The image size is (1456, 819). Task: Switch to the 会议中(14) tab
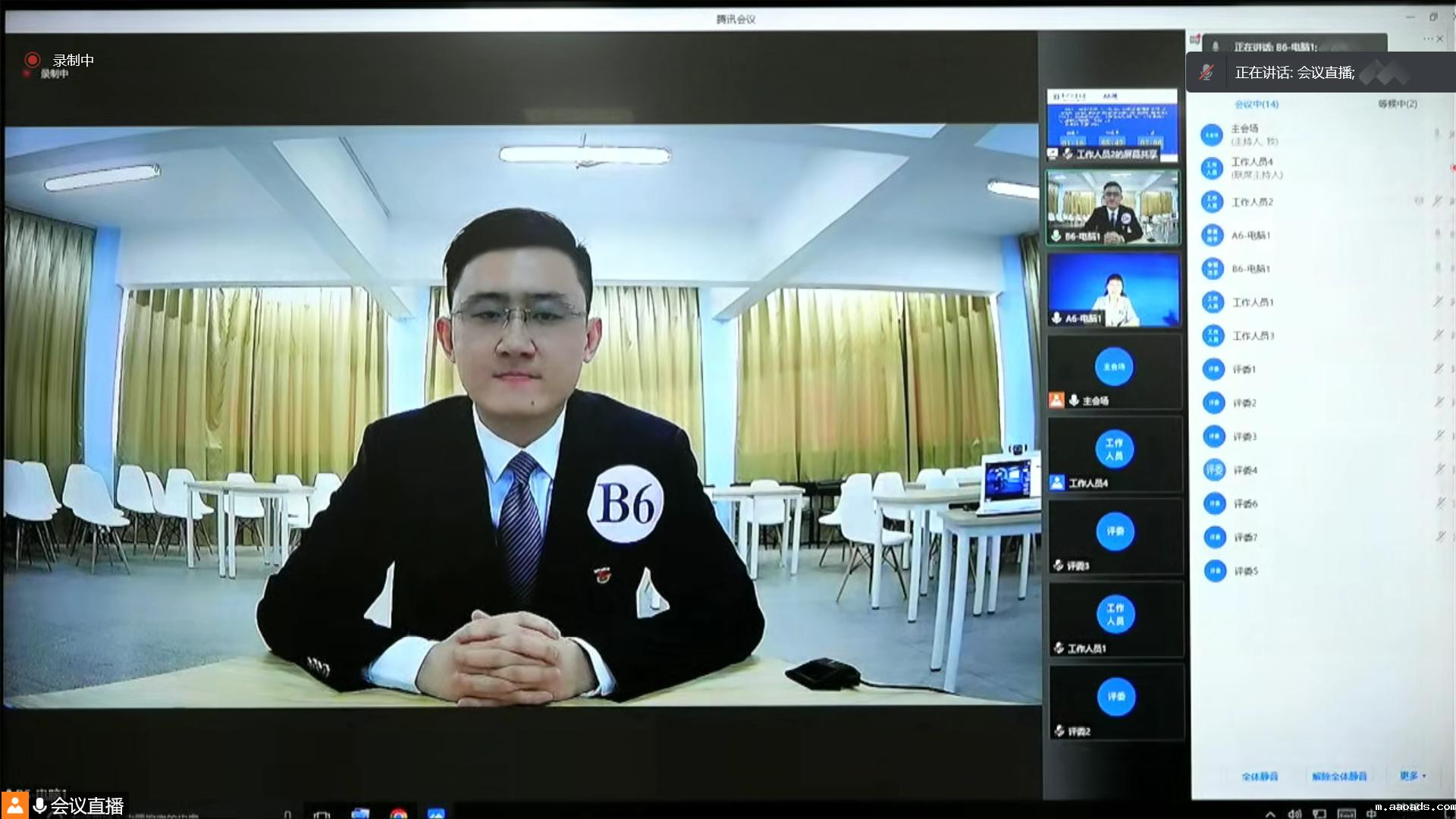point(1256,104)
